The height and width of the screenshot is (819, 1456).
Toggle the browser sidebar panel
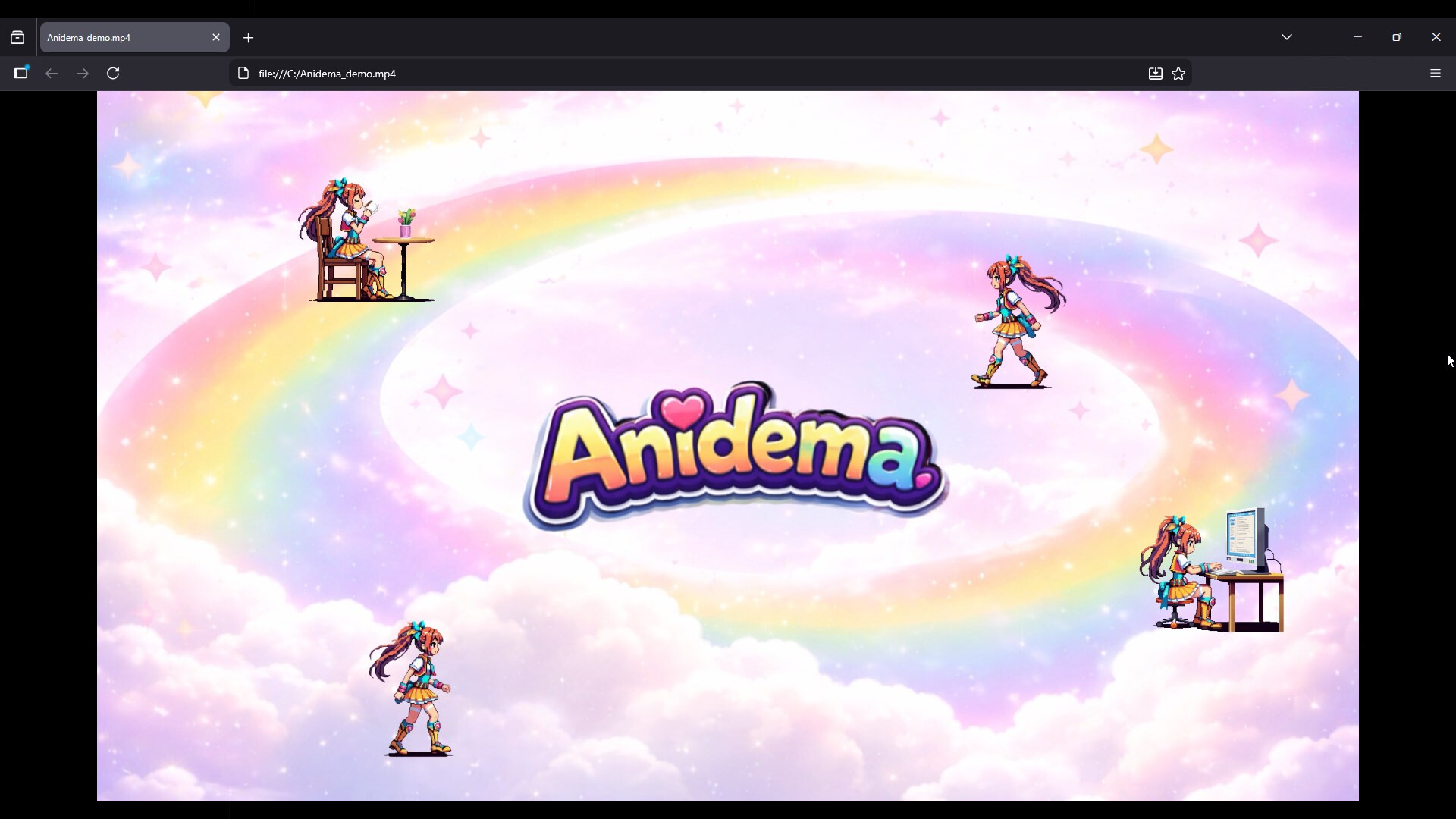(20, 73)
